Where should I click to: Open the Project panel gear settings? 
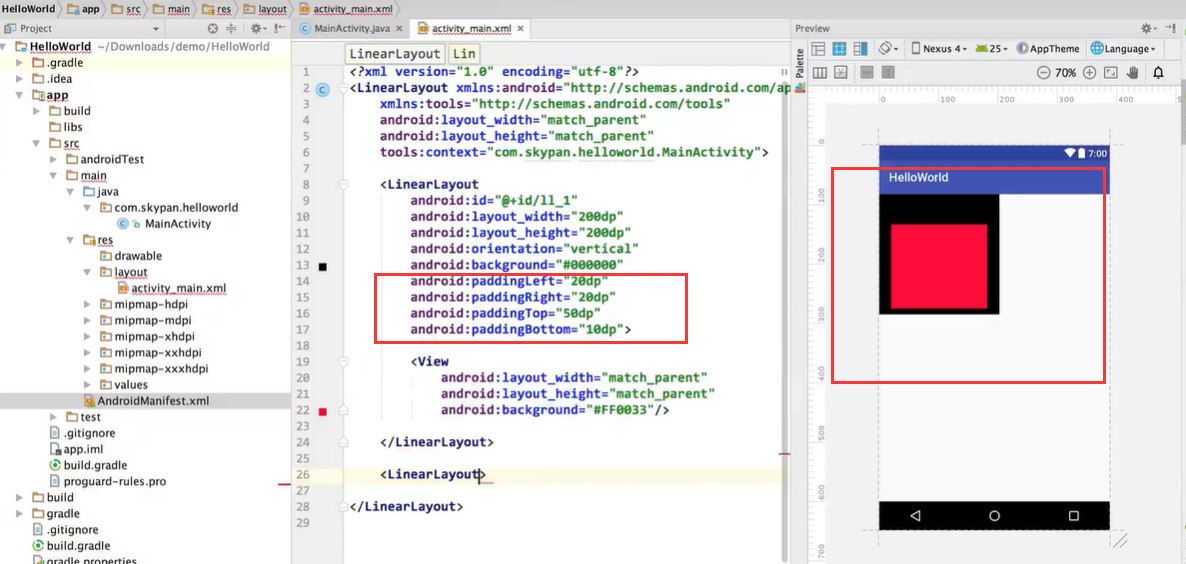pos(258,29)
